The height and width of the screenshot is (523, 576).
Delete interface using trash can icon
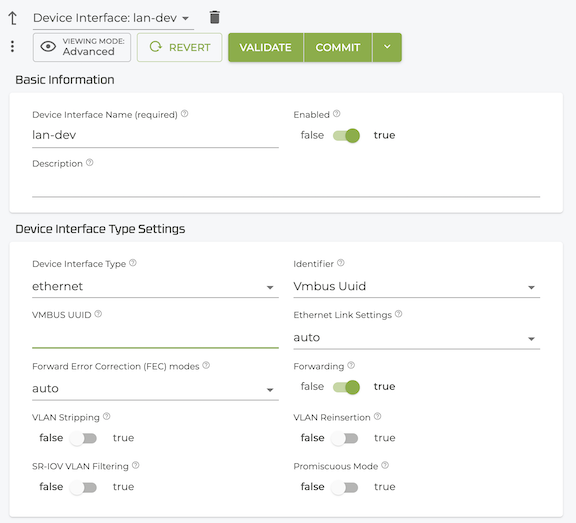point(215,17)
